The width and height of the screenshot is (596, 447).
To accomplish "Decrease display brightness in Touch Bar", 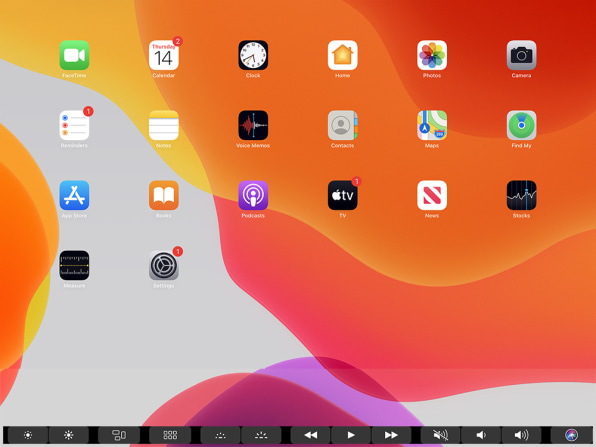I will tap(28, 435).
